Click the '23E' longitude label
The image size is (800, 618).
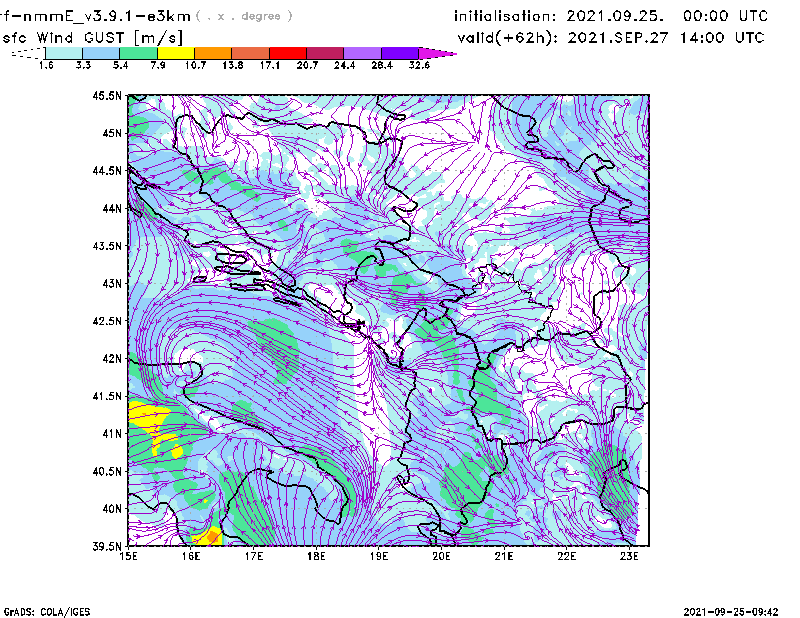pyautogui.click(x=629, y=556)
